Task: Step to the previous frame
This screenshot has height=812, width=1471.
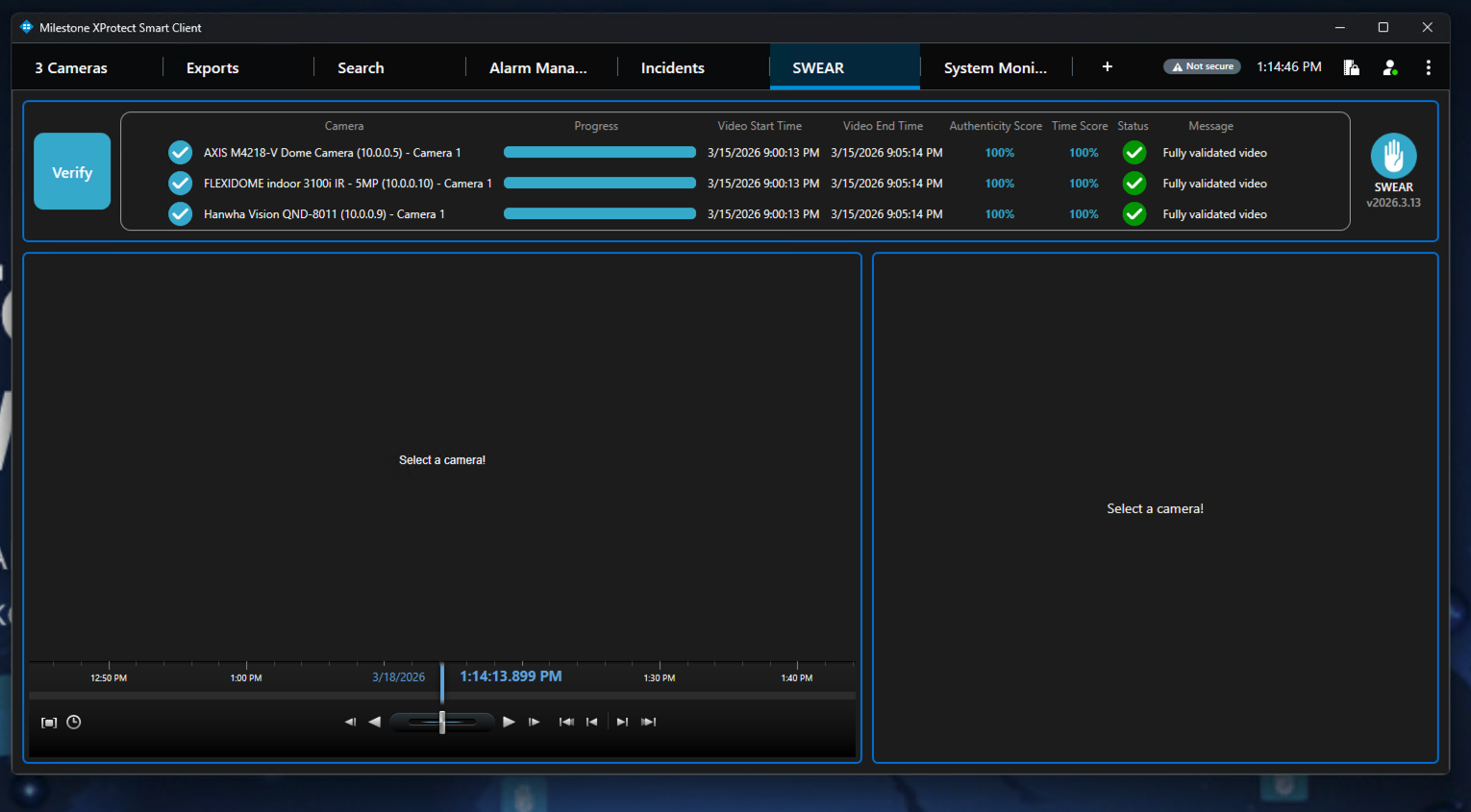Action: pos(350,722)
